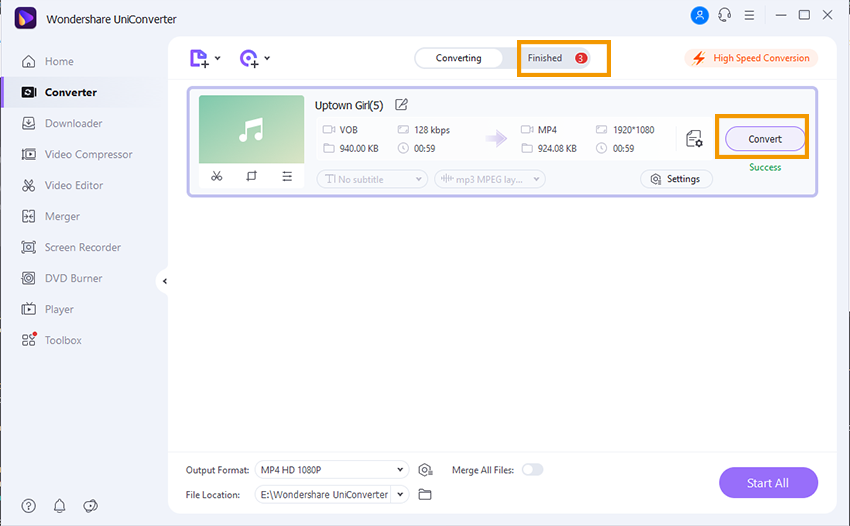Open the effects list icon under thumbnail
This screenshot has height=526, width=850.
287,176
